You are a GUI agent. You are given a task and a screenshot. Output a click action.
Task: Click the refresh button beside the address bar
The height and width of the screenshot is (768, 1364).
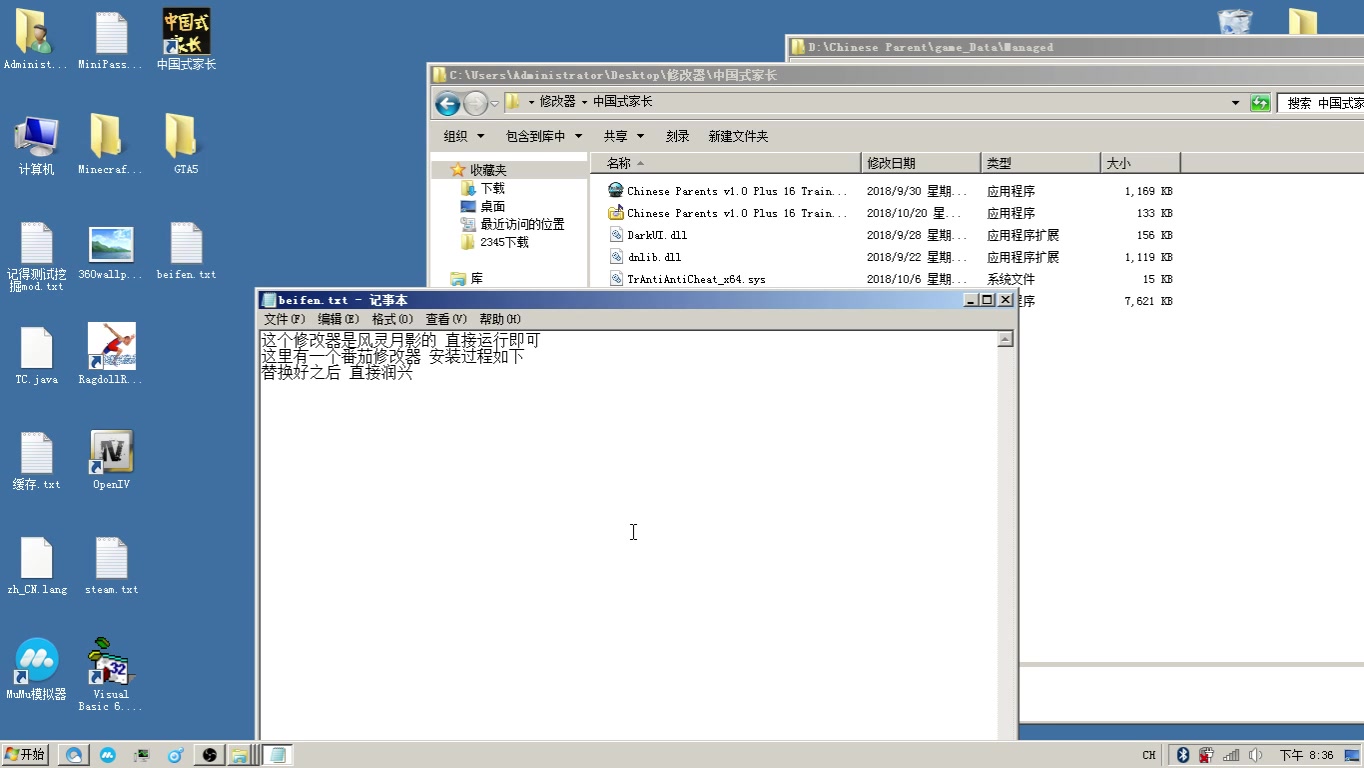click(x=1260, y=103)
